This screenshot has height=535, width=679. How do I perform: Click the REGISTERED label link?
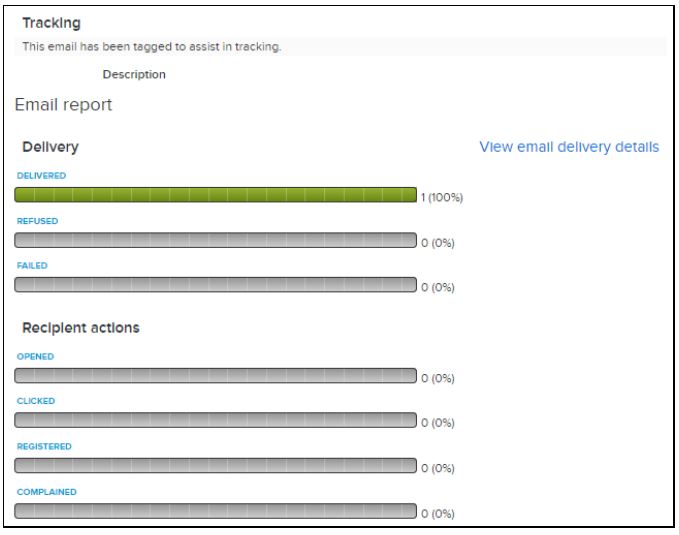(44, 447)
